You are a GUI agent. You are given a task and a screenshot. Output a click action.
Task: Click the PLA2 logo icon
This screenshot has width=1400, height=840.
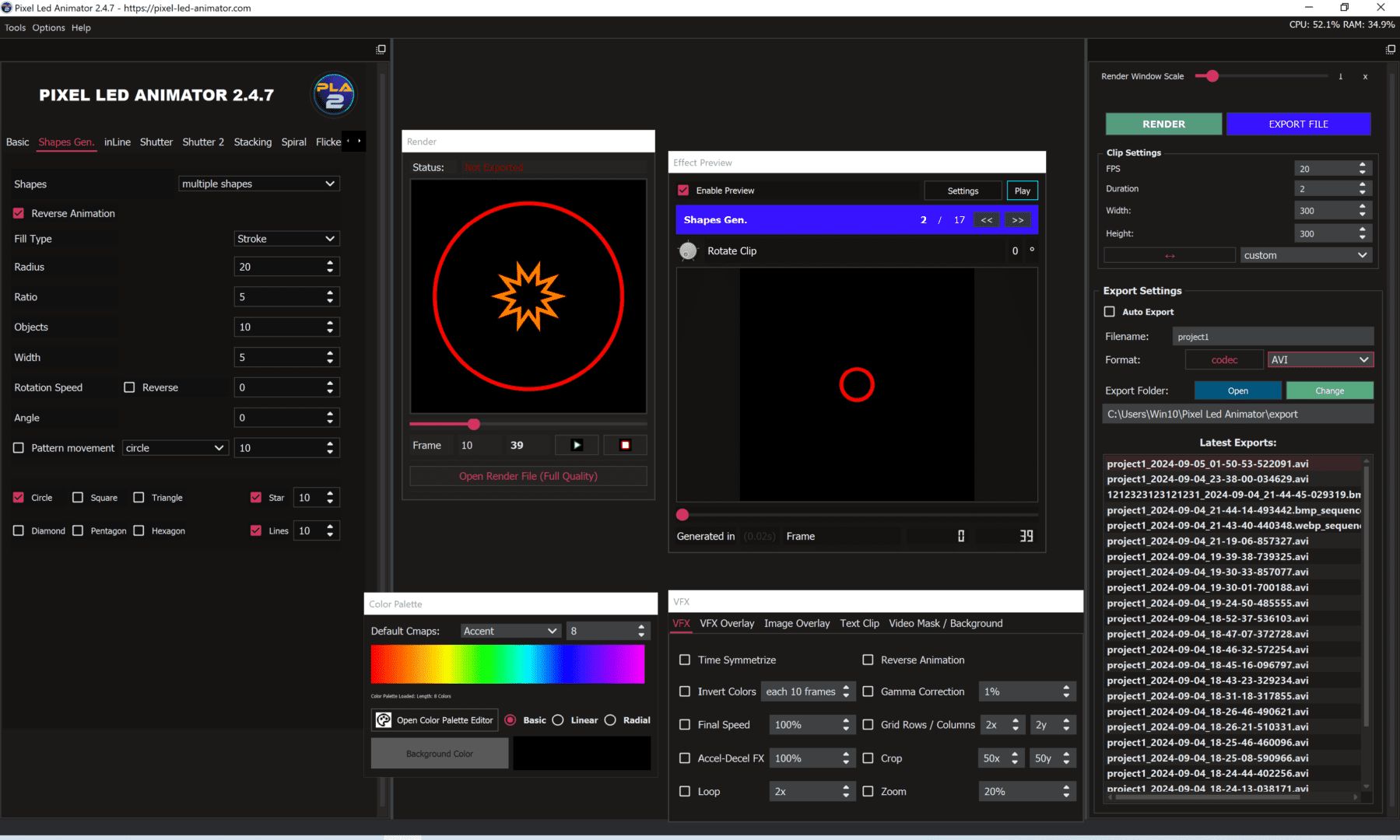pos(334,95)
